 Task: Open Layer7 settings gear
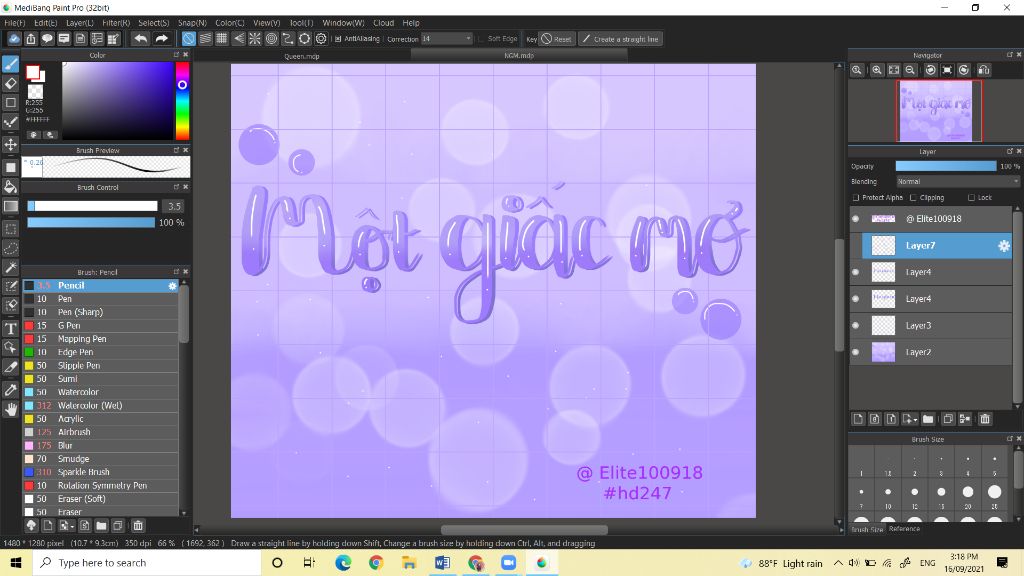(x=1004, y=246)
